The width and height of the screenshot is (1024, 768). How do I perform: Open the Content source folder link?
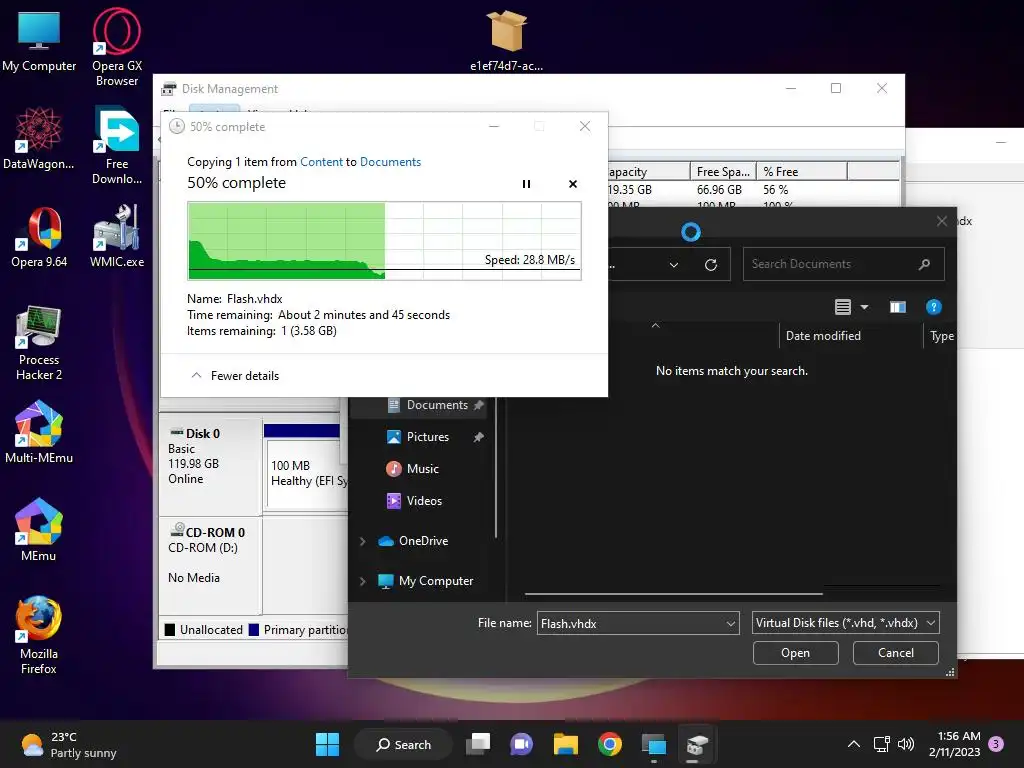[321, 162]
